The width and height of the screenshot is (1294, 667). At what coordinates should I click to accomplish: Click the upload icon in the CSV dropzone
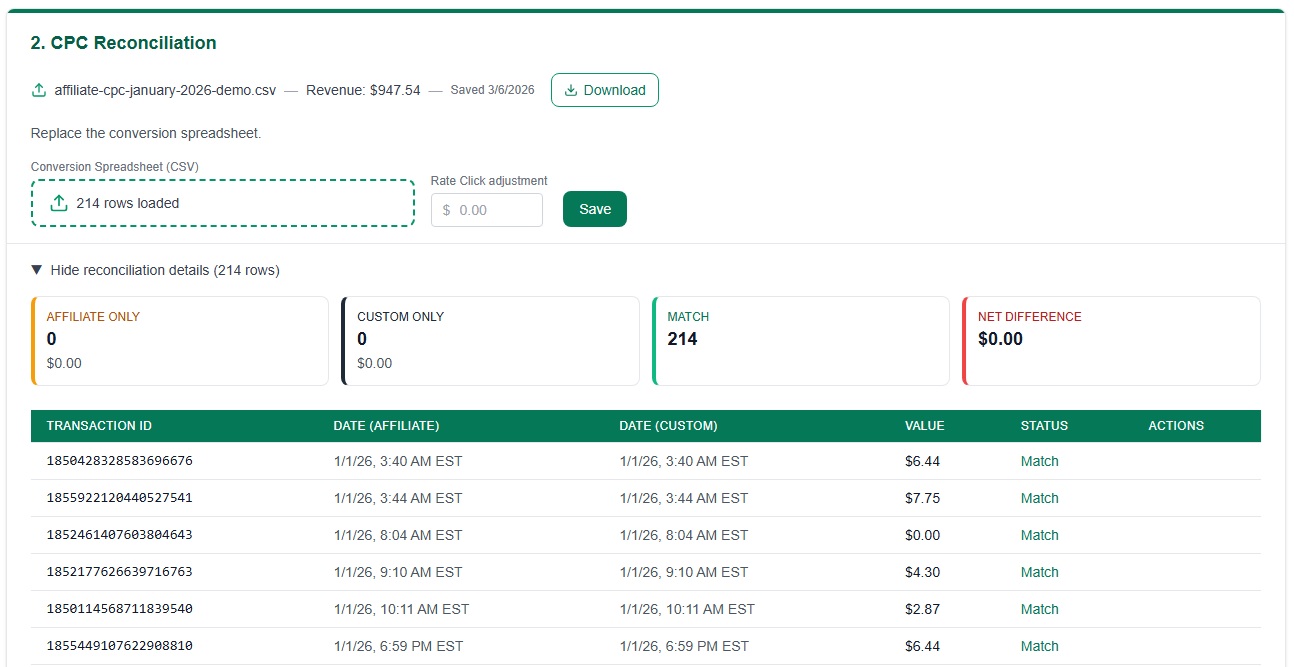pyautogui.click(x=59, y=203)
